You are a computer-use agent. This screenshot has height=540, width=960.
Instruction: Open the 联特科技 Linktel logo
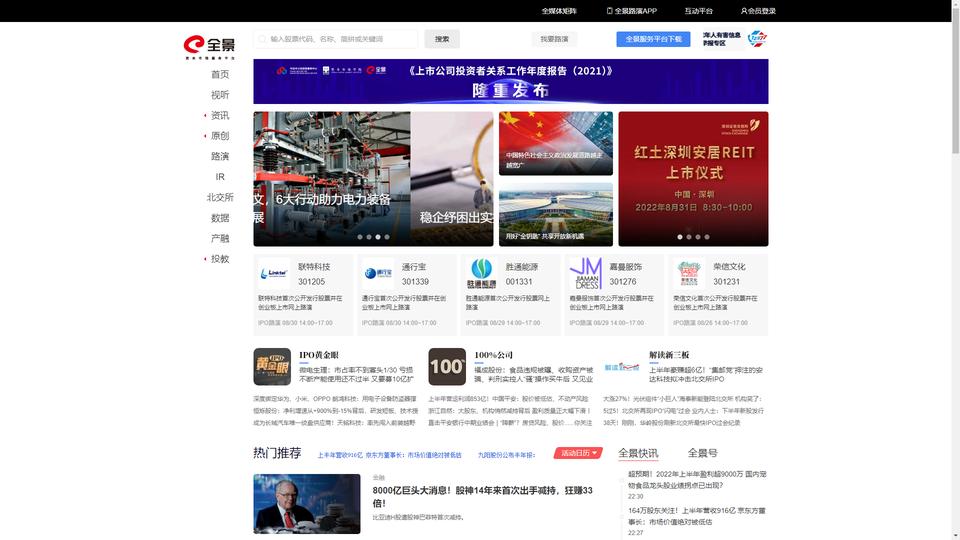[x=274, y=273]
